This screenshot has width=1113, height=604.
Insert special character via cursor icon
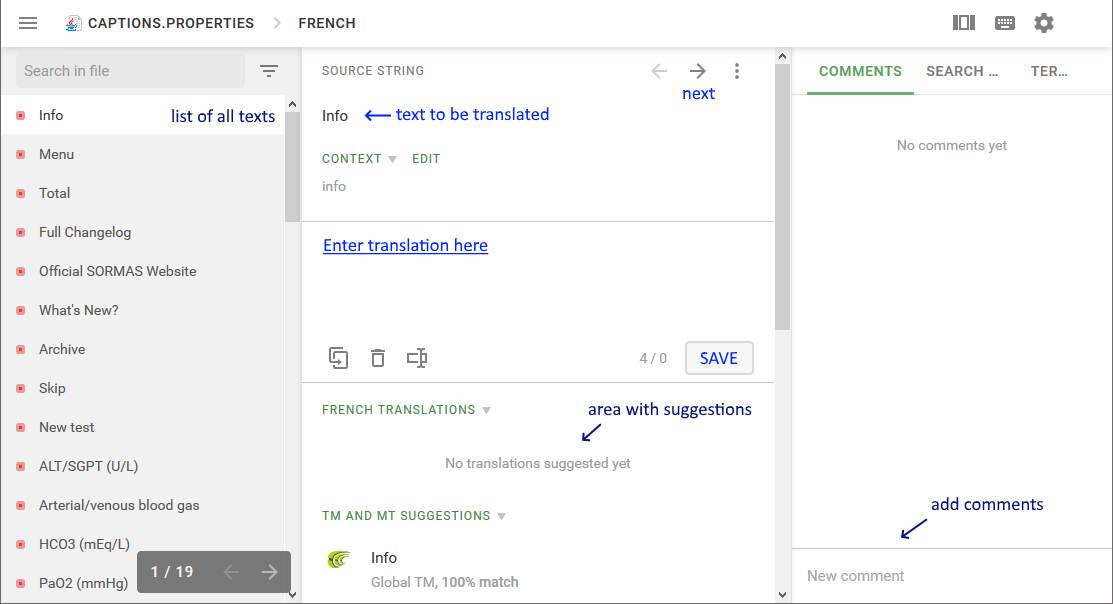pyautogui.click(x=416, y=357)
